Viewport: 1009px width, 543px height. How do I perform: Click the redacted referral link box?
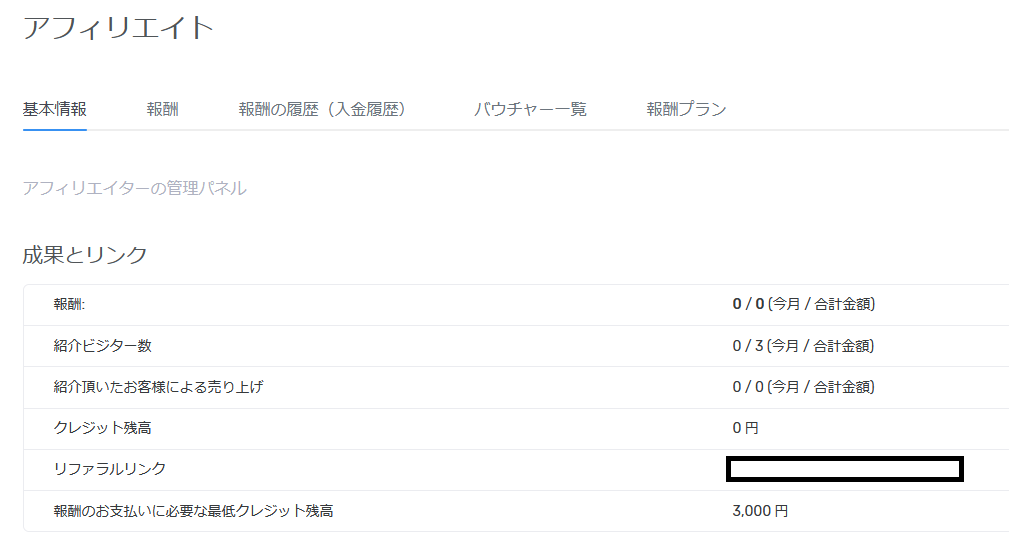click(845, 469)
